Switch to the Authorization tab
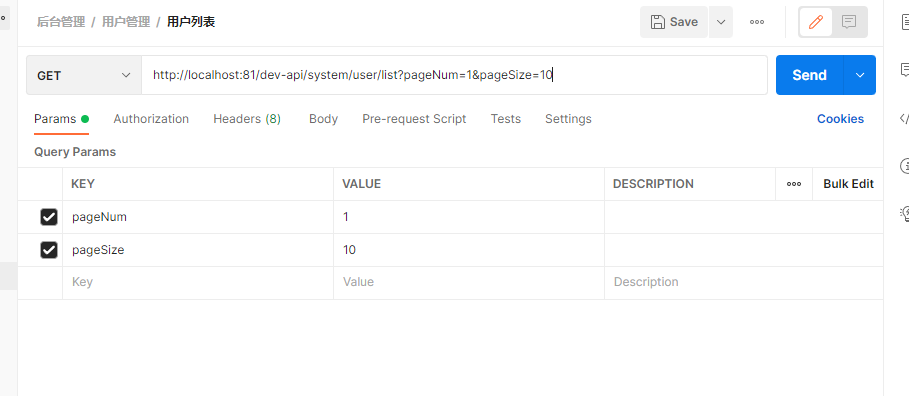Viewport: 909px width, 396px height. coord(151,119)
